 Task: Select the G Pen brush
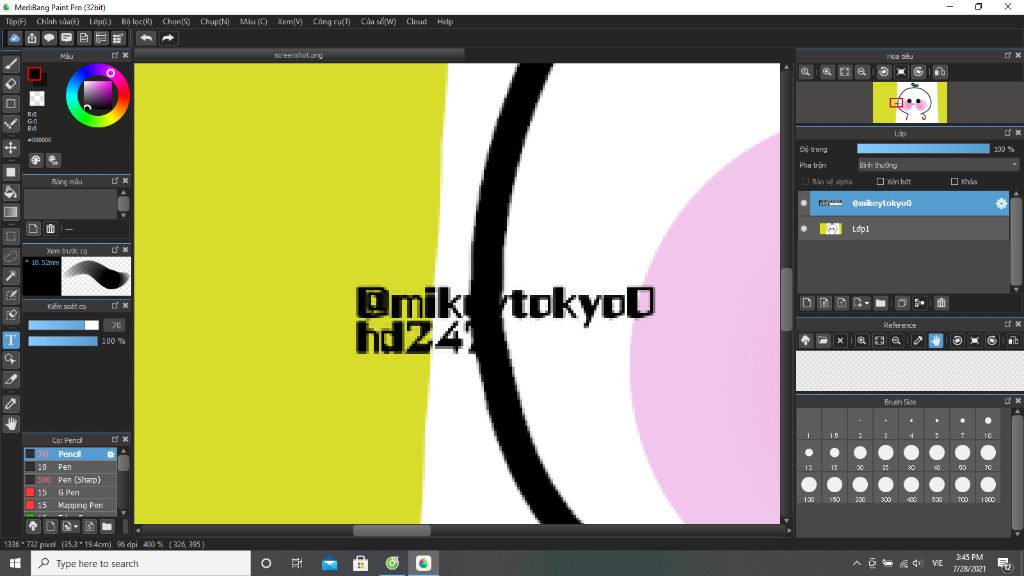point(71,492)
